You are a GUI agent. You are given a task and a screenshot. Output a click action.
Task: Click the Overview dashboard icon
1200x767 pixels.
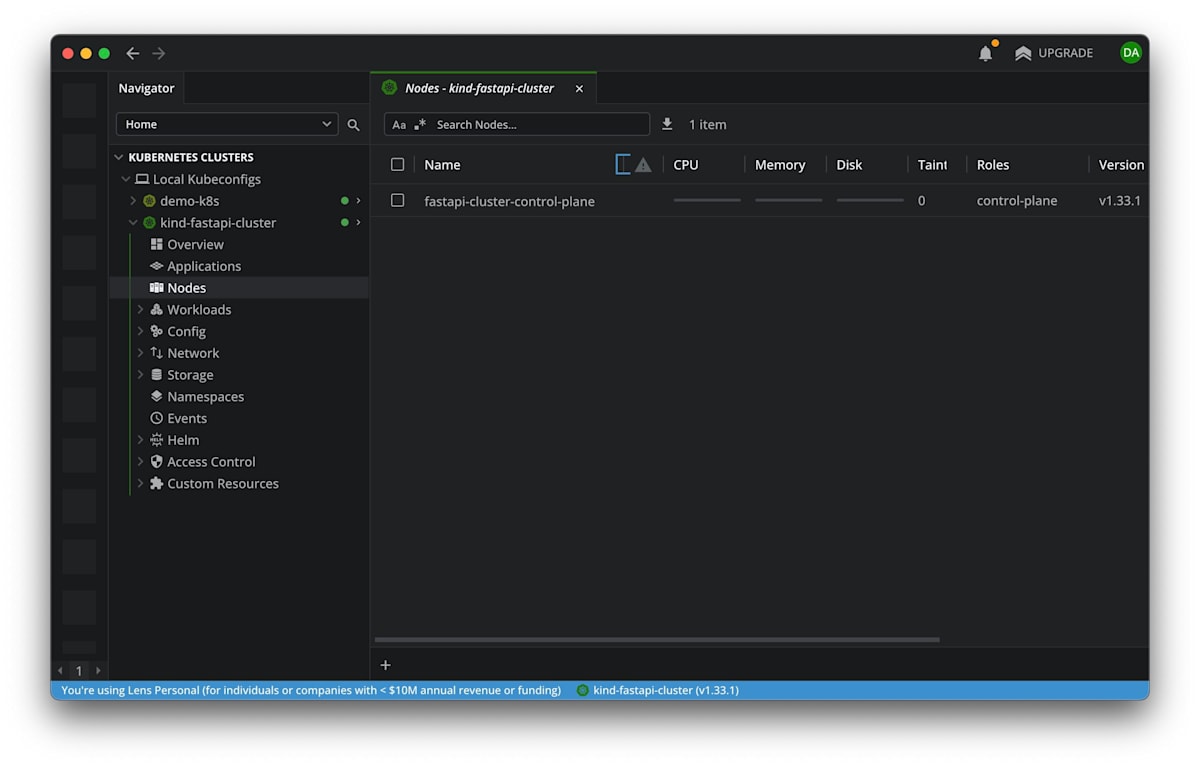click(156, 244)
